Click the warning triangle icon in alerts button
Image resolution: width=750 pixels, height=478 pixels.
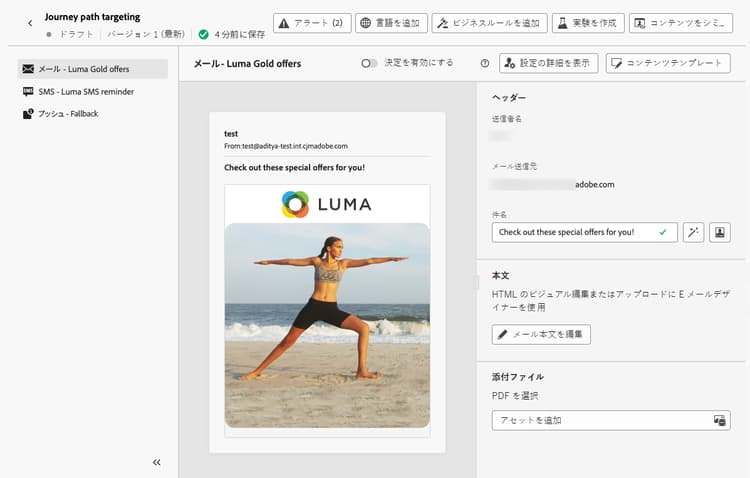284,23
